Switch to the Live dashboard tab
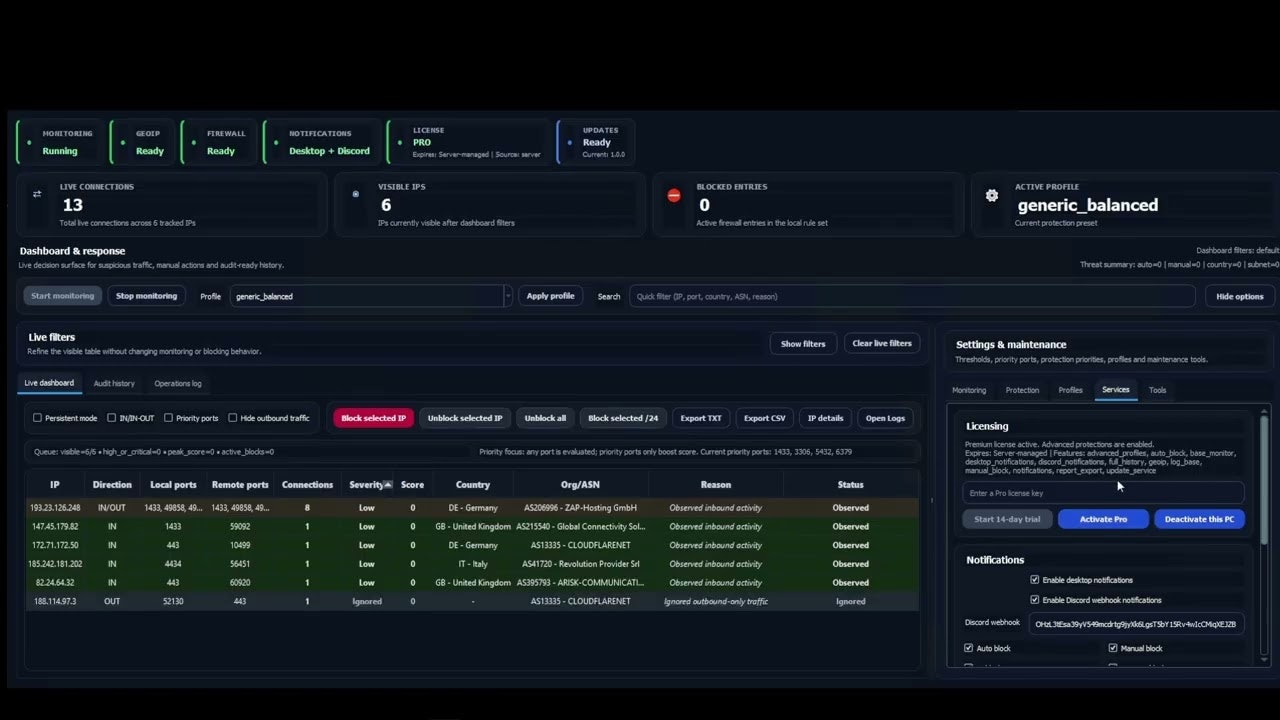Screen dimensions: 1280x720 49,383
